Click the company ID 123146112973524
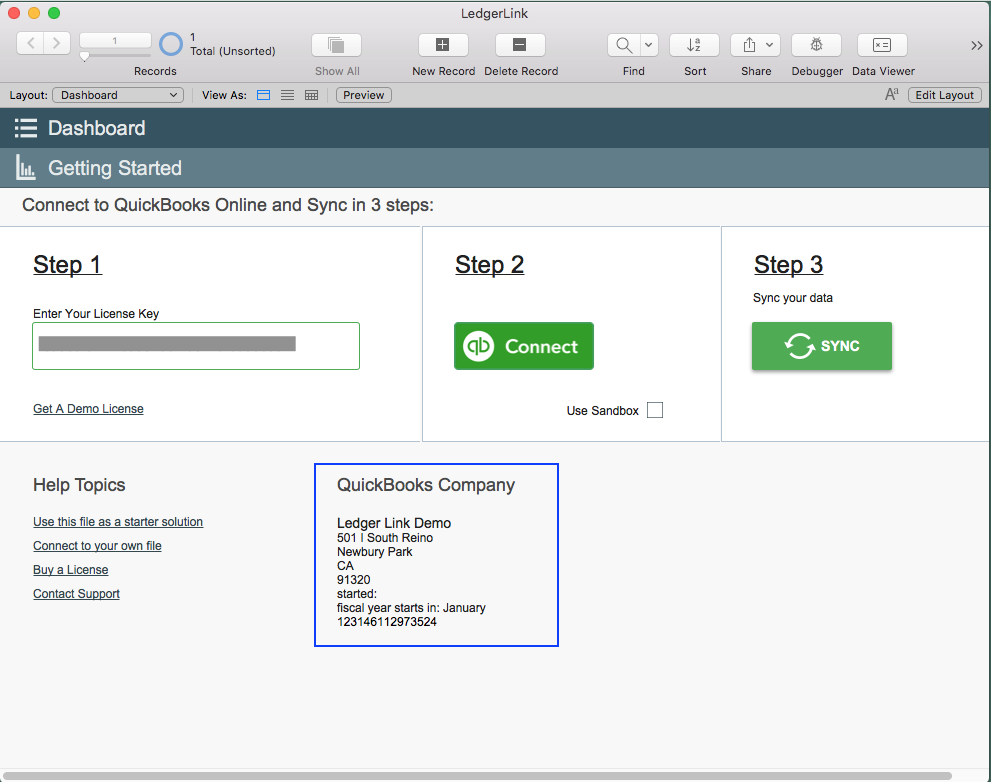This screenshot has width=991, height=782. (x=387, y=622)
